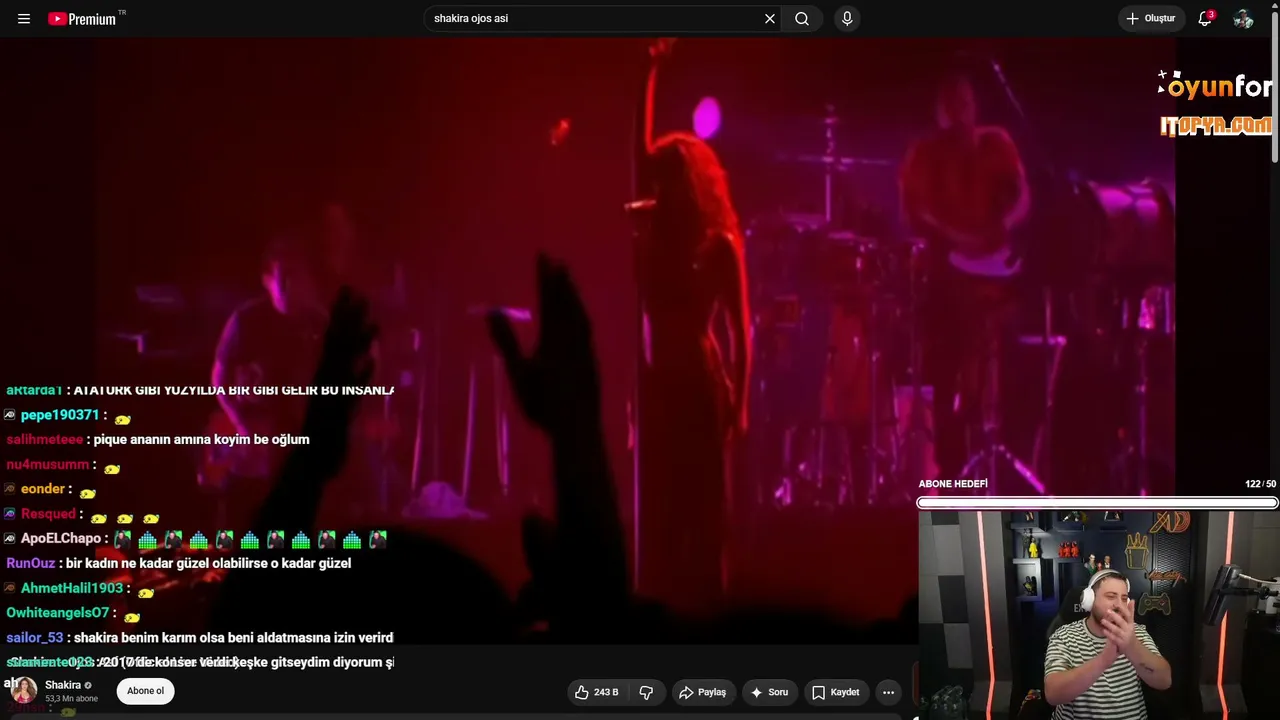1280x720 pixels.
Task: Click the '53,3 Mn abone' subscriber count
Action: point(71,699)
